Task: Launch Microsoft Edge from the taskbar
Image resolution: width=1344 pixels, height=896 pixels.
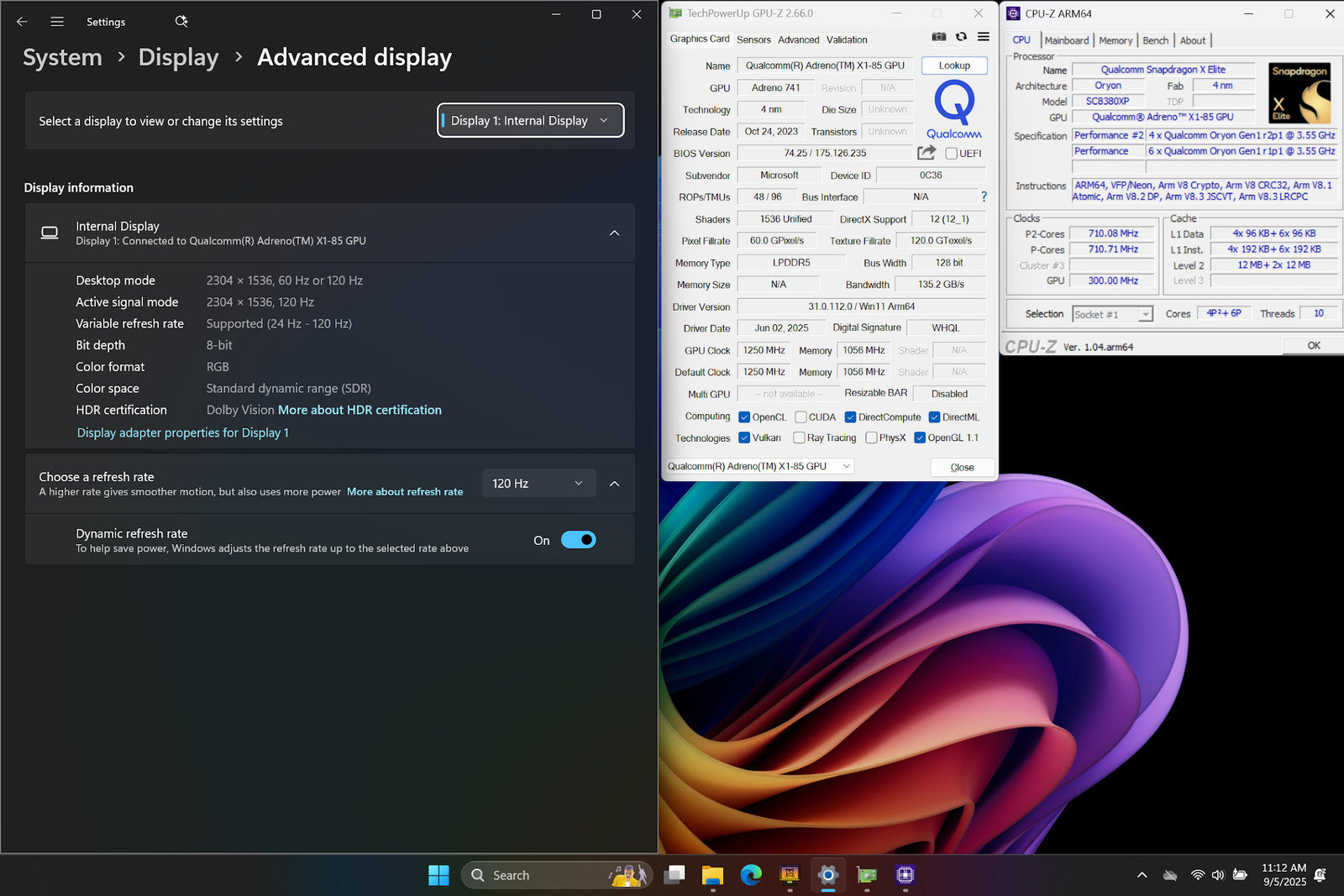Action: click(x=751, y=875)
